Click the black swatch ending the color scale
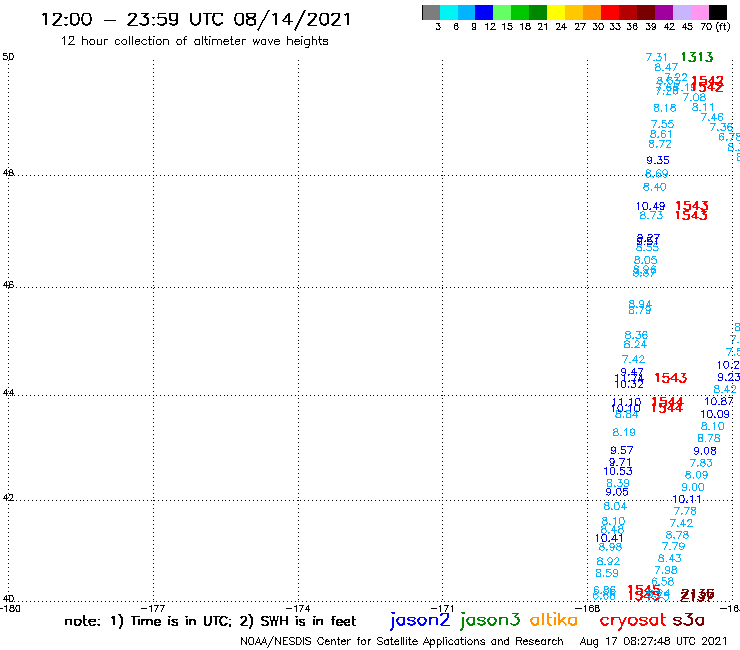The width and height of the screenshot is (740, 650). [717, 12]
